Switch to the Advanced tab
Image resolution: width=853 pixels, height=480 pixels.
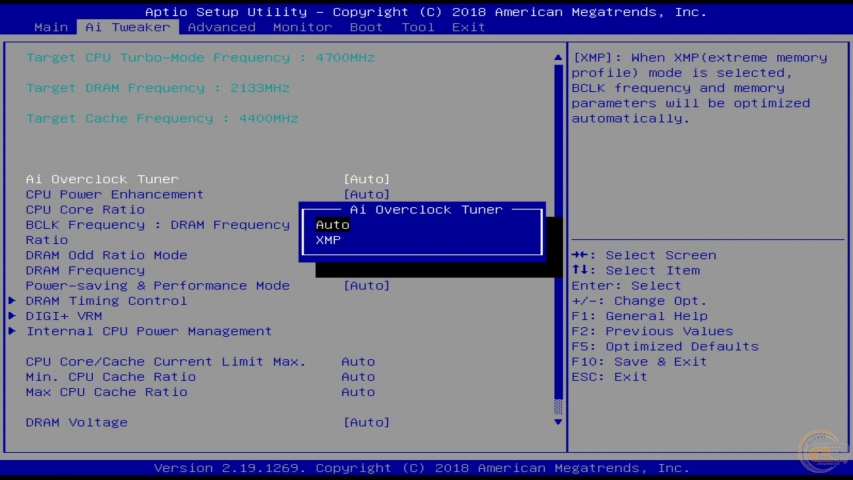pos(221,27)
